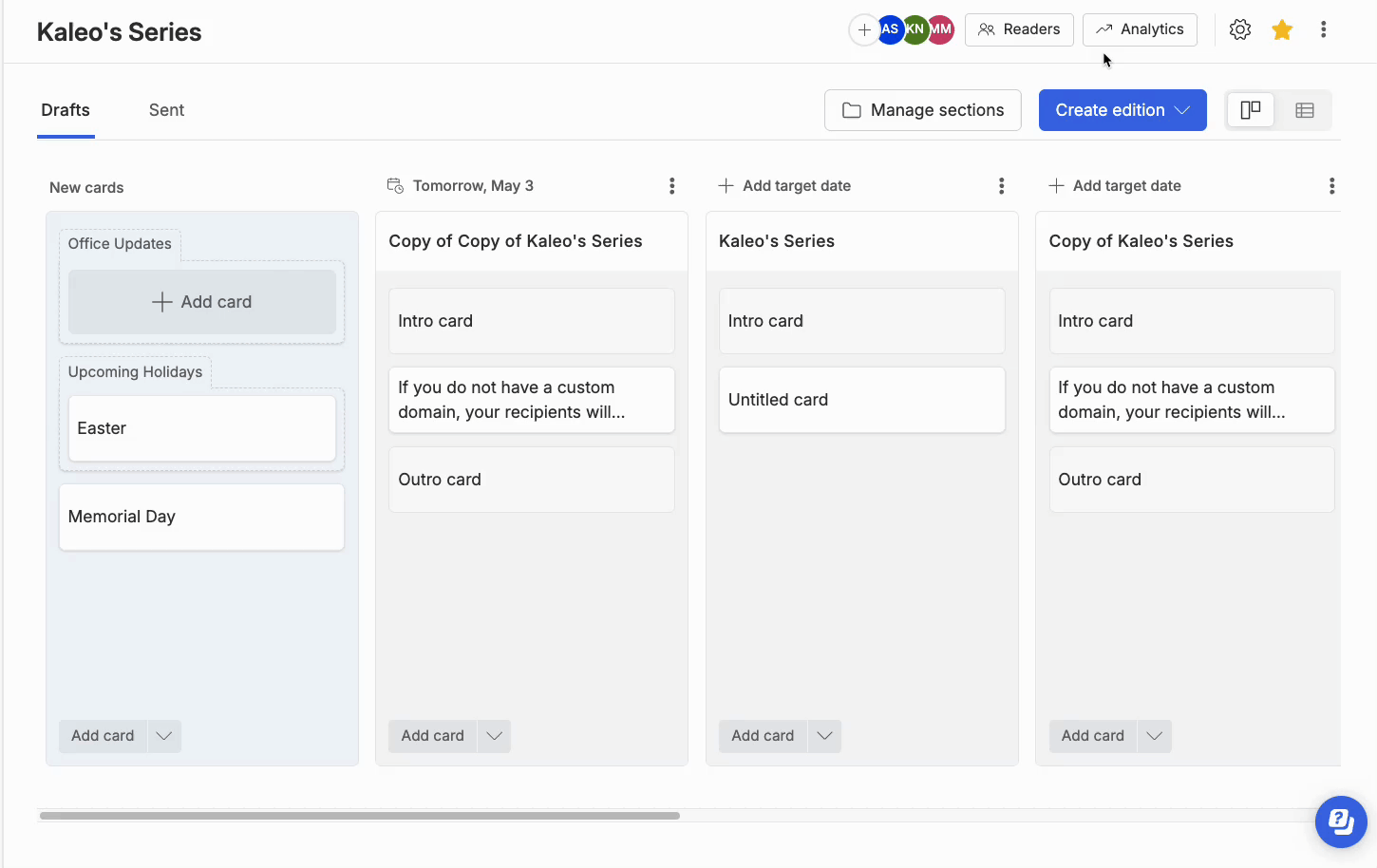Select the Upcoming Holidays section label
The height and width of the screenshot is (868, 1377).
click(x=135, y=372)
